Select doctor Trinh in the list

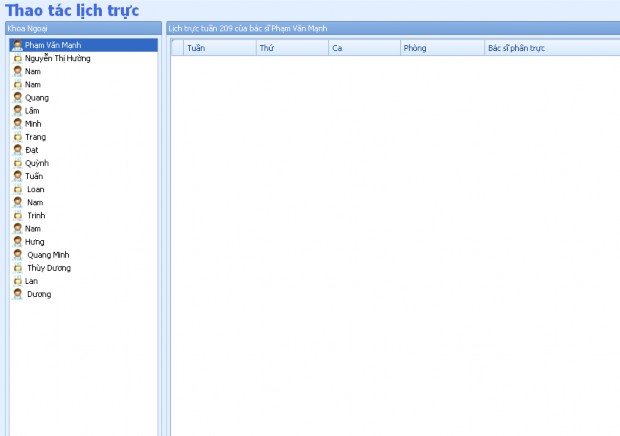click(x=36, y=215)
